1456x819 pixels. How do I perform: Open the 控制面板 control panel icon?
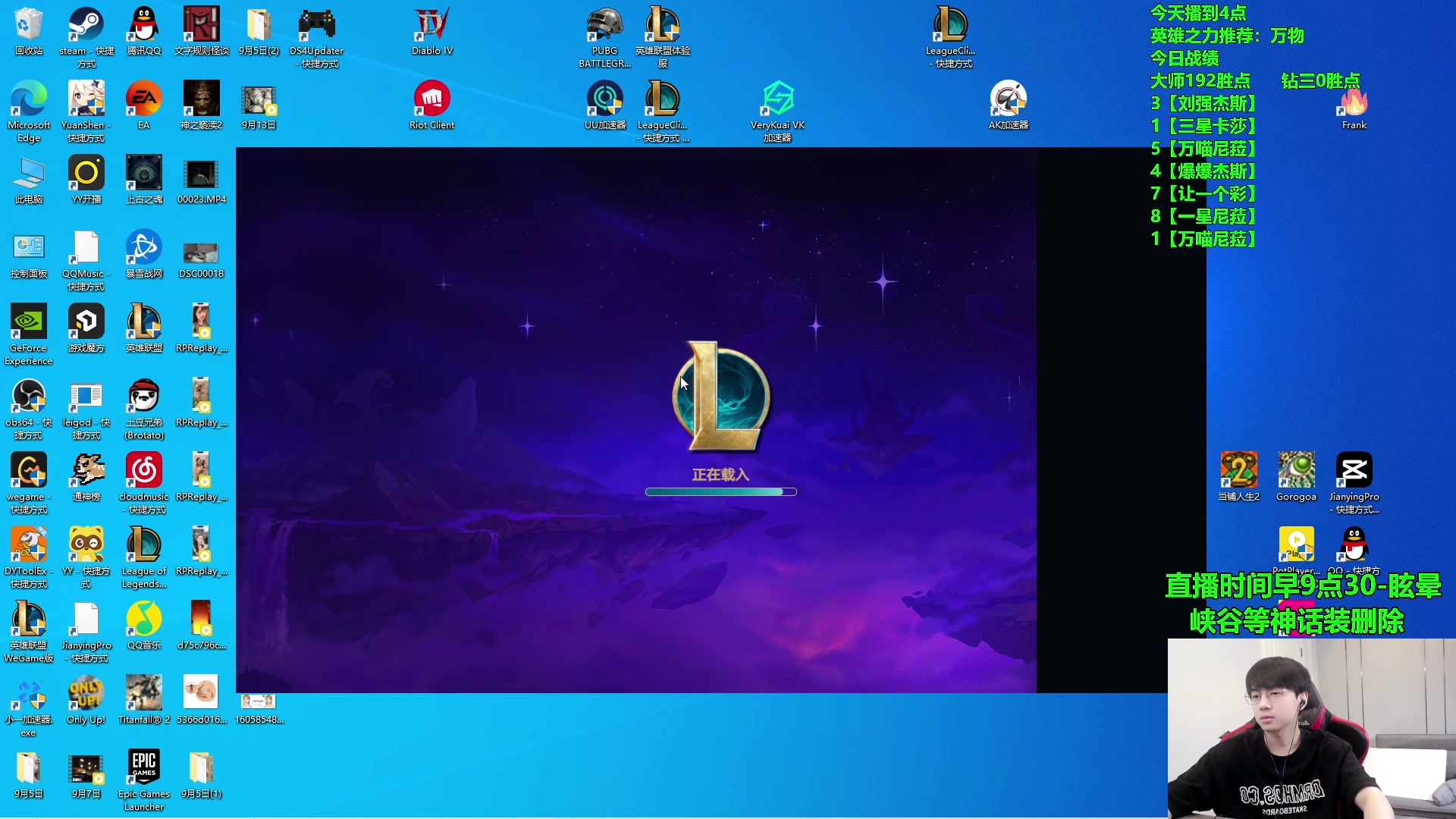point(29,254)
